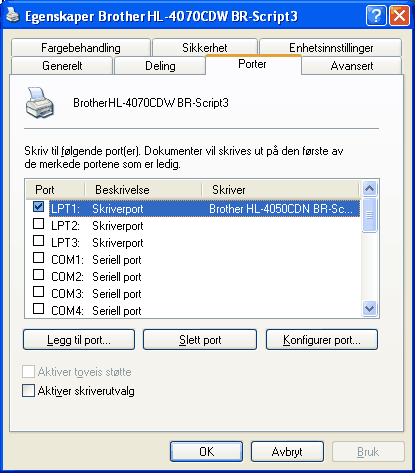Open the Enhetsinnstillinger tab
This screenshot has height=473, width=415.
pos(331,48)
